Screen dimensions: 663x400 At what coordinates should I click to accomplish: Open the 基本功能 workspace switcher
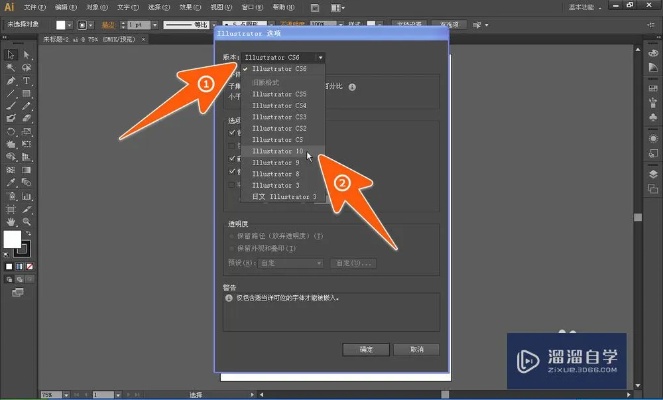click(585, 7)
